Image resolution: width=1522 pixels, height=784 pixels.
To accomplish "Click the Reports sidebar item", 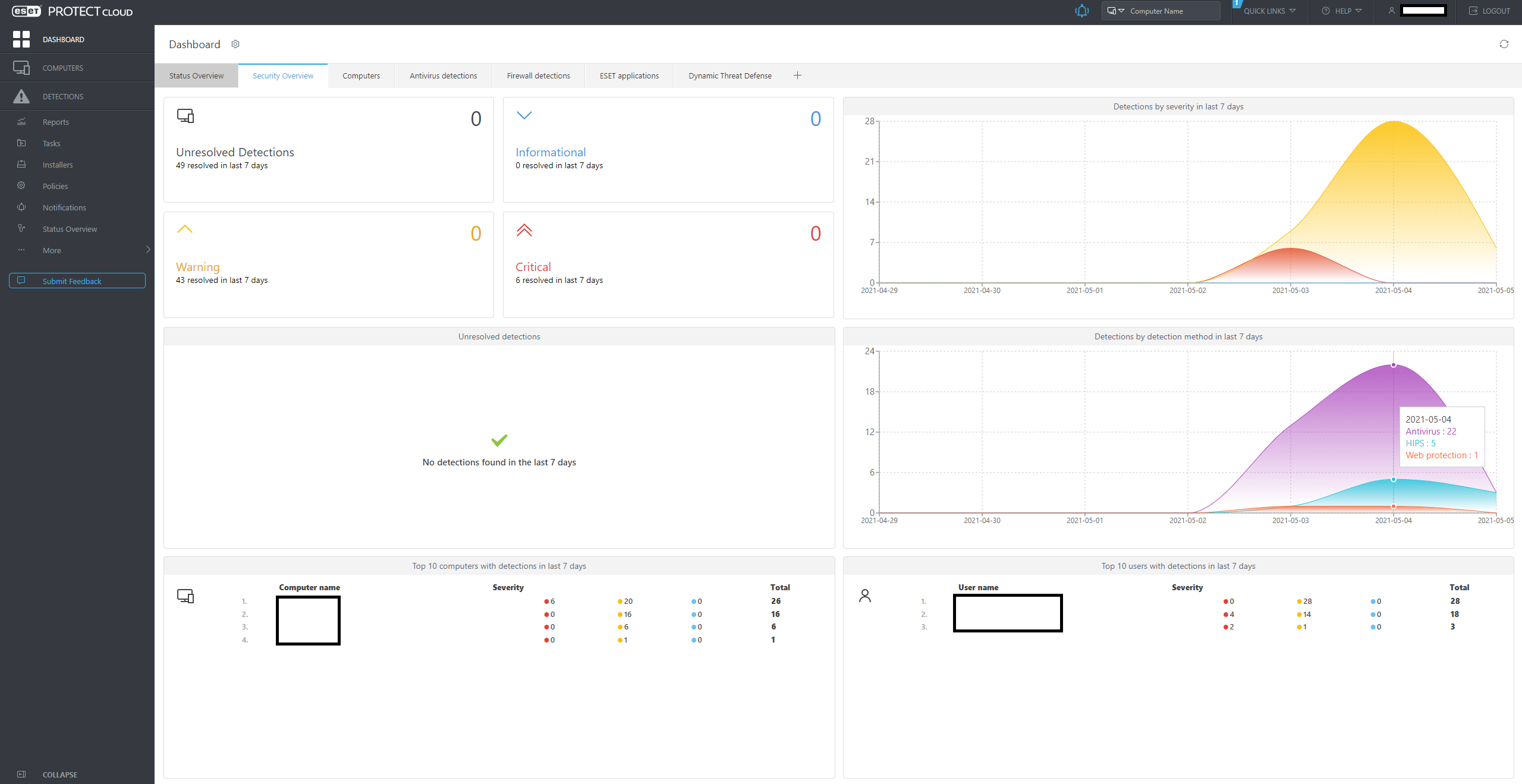I will click(55, 122).
